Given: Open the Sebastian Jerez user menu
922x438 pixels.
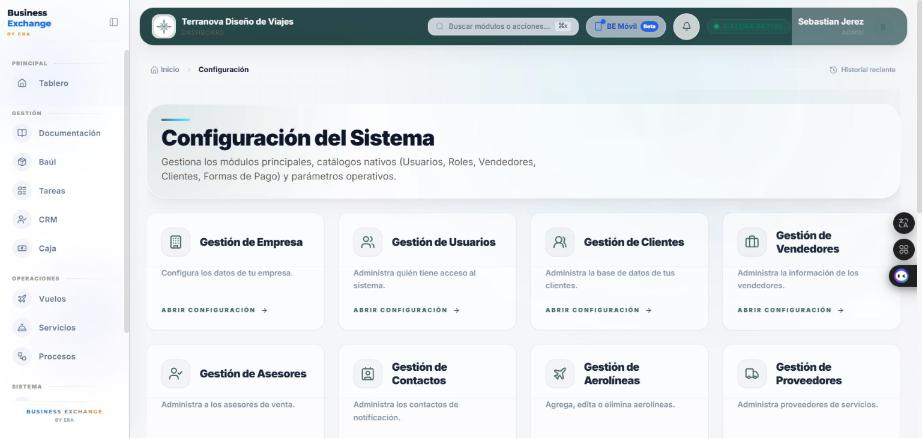Looking at the screenshot, I should point(848,26).
